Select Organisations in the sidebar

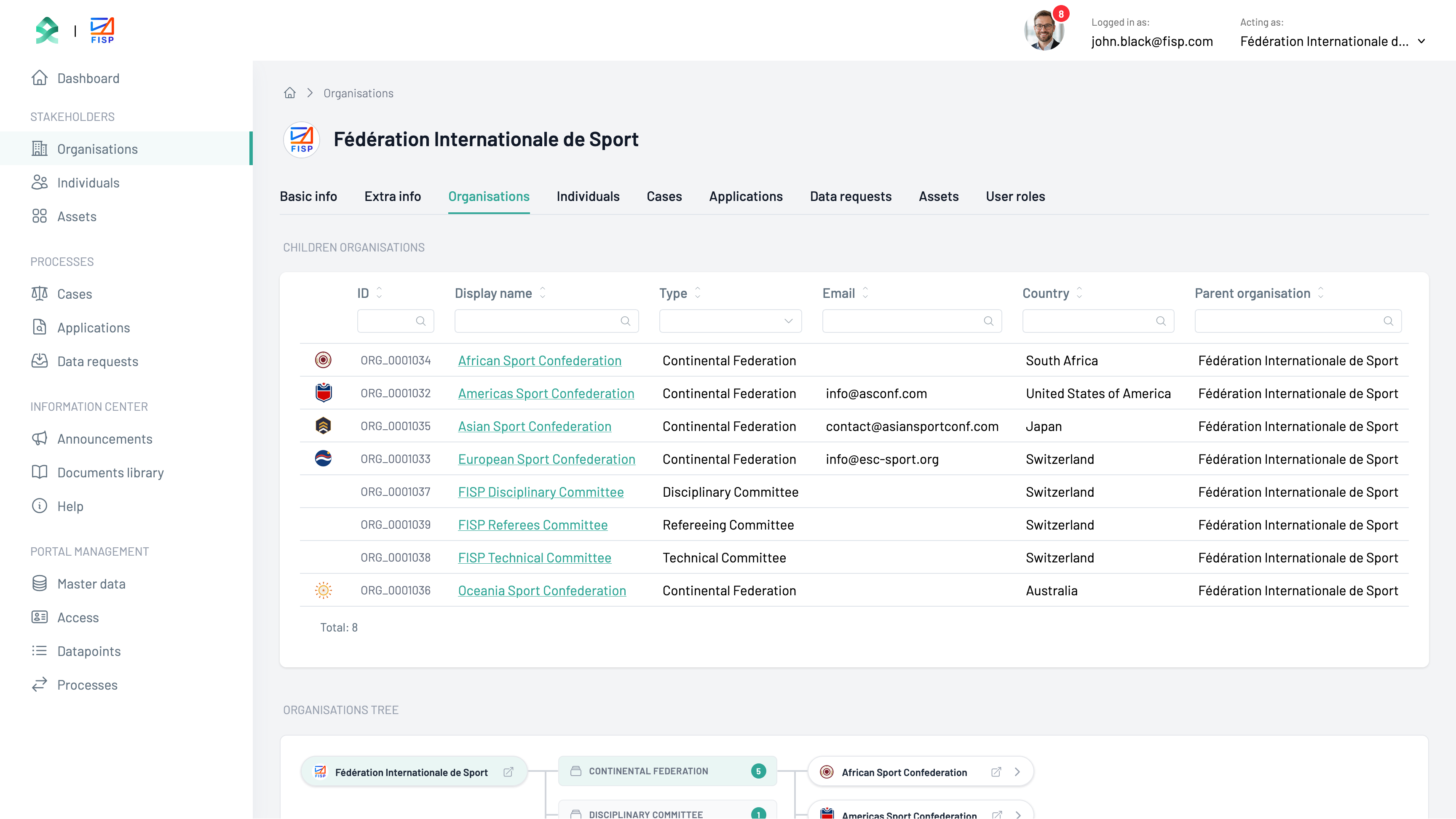(126, 149)
